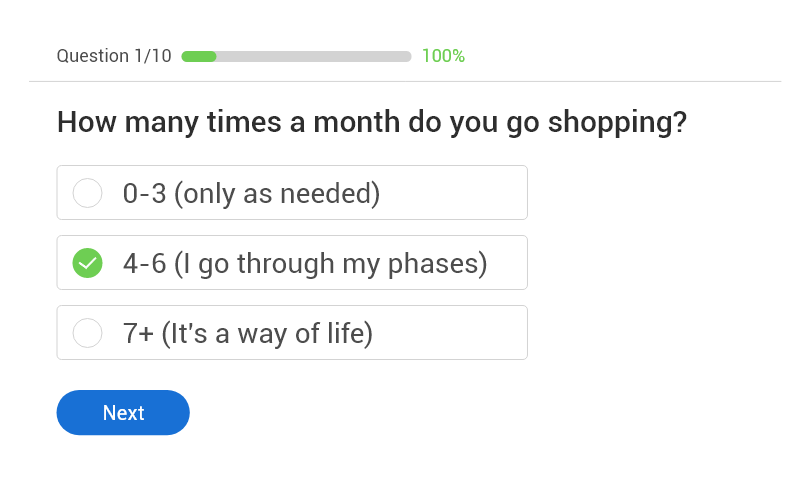Click the "4-6" number range in middle option

144,263
